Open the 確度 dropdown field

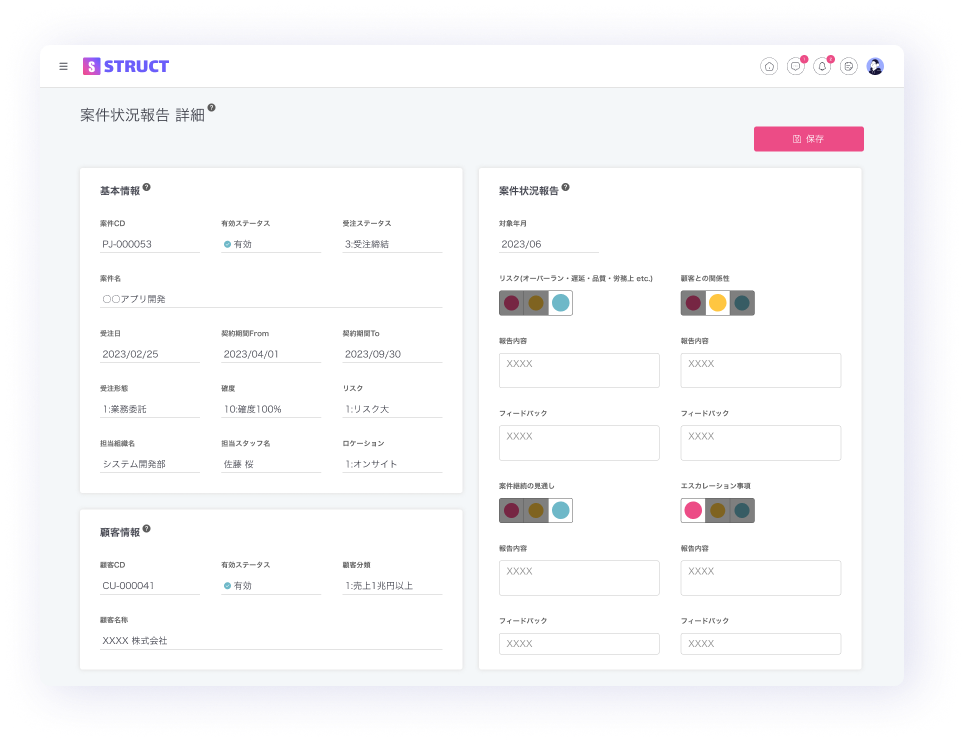point(270,409)
